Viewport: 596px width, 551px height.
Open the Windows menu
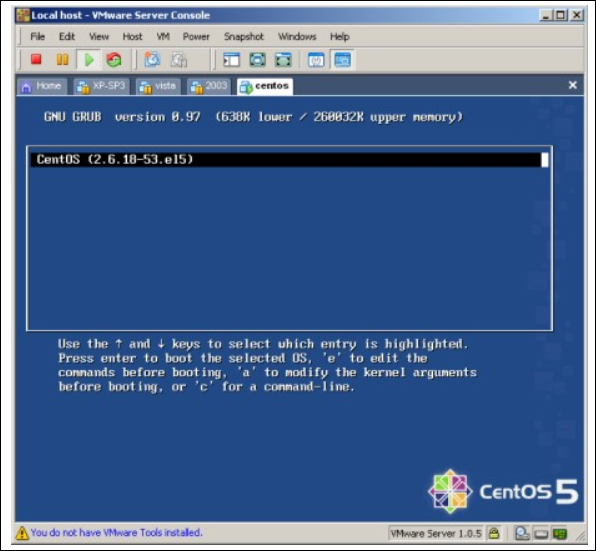[x=297, y=36]
